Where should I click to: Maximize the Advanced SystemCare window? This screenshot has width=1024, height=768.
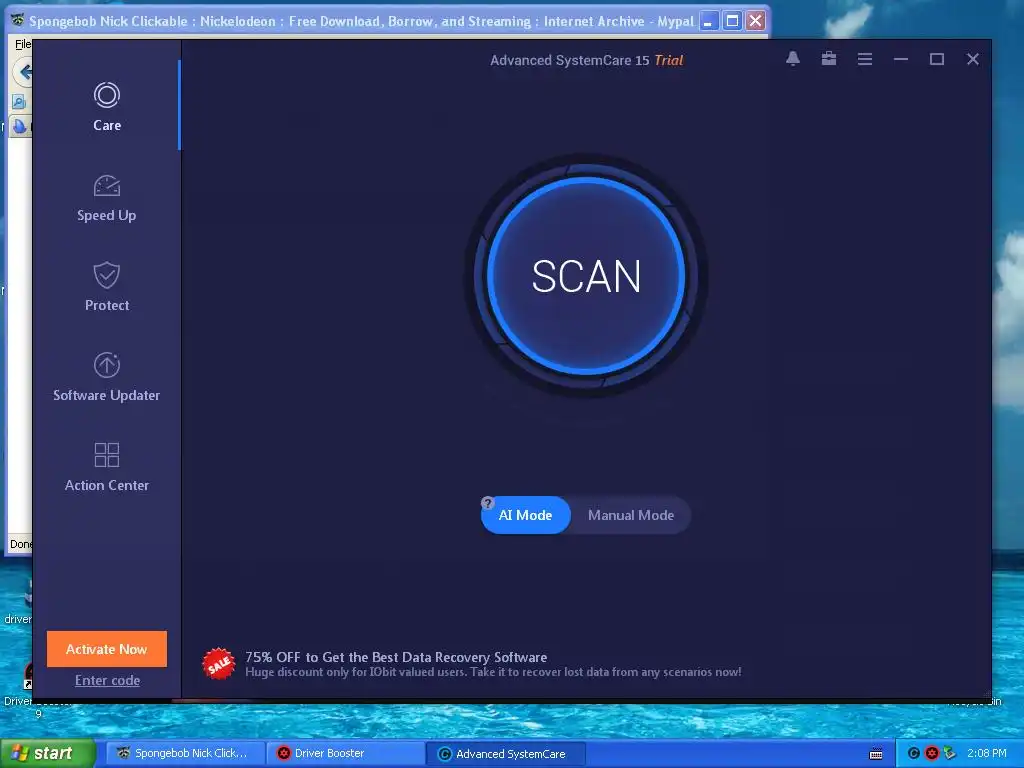(x=936, y=59)
